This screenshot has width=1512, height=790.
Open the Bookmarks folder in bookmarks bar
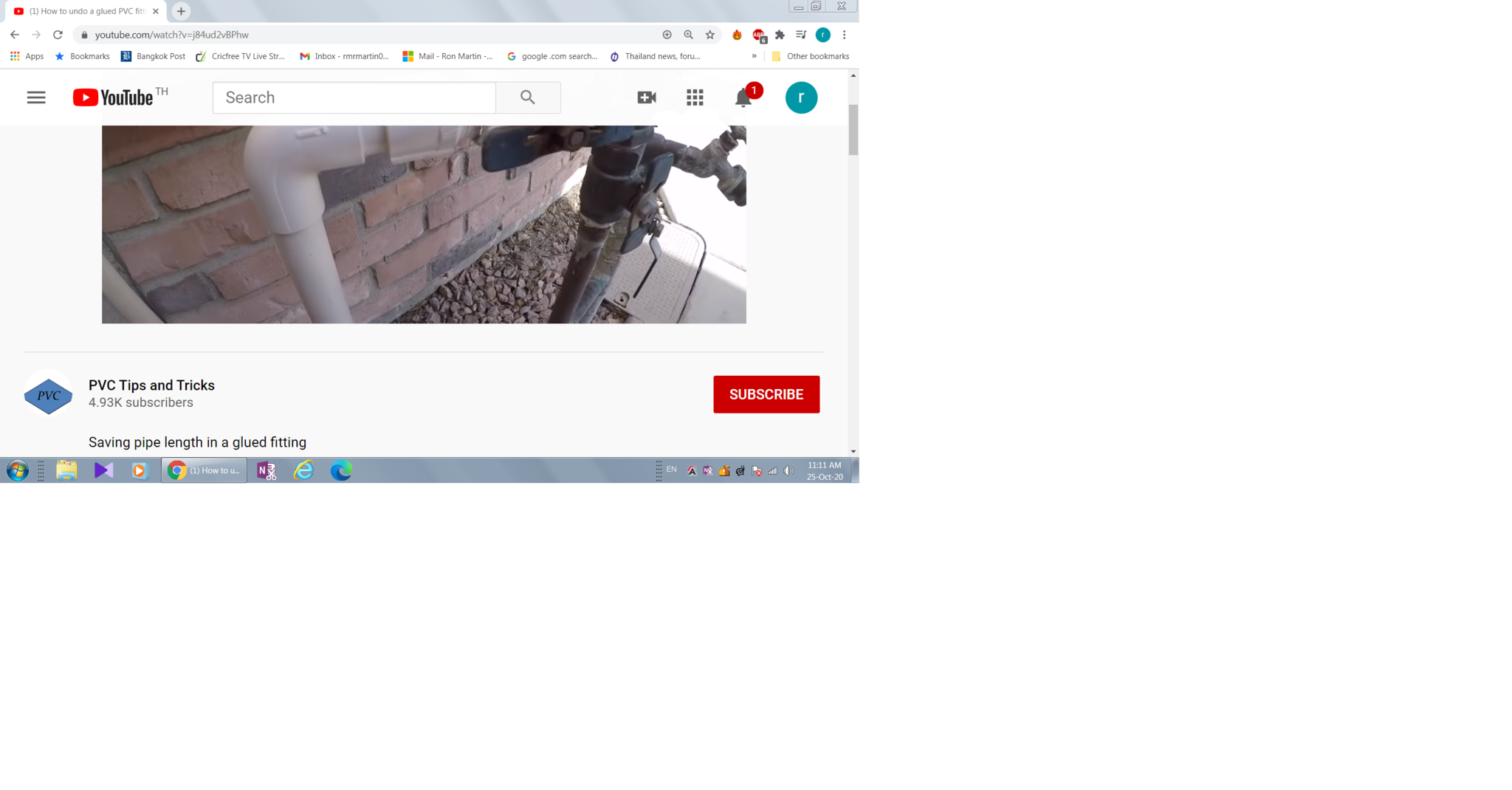click(x=82, y=56)
